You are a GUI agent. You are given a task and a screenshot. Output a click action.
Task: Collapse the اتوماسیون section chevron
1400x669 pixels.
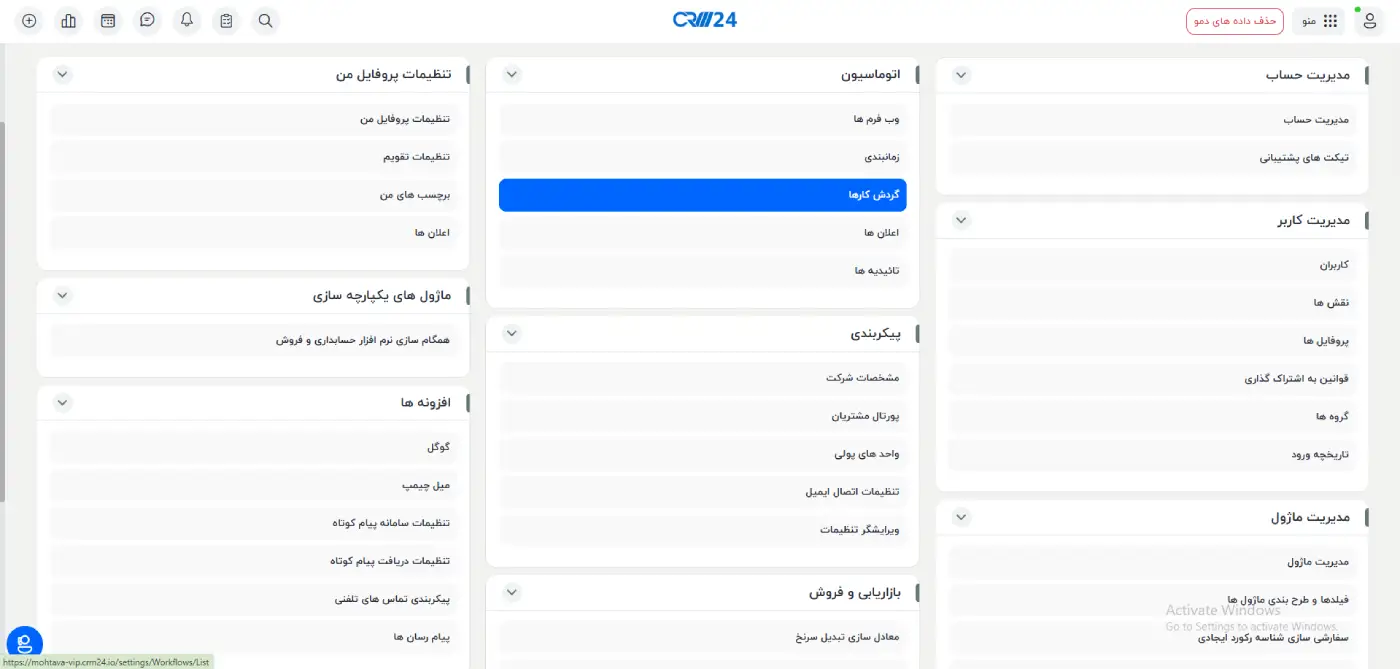[512, 74]
